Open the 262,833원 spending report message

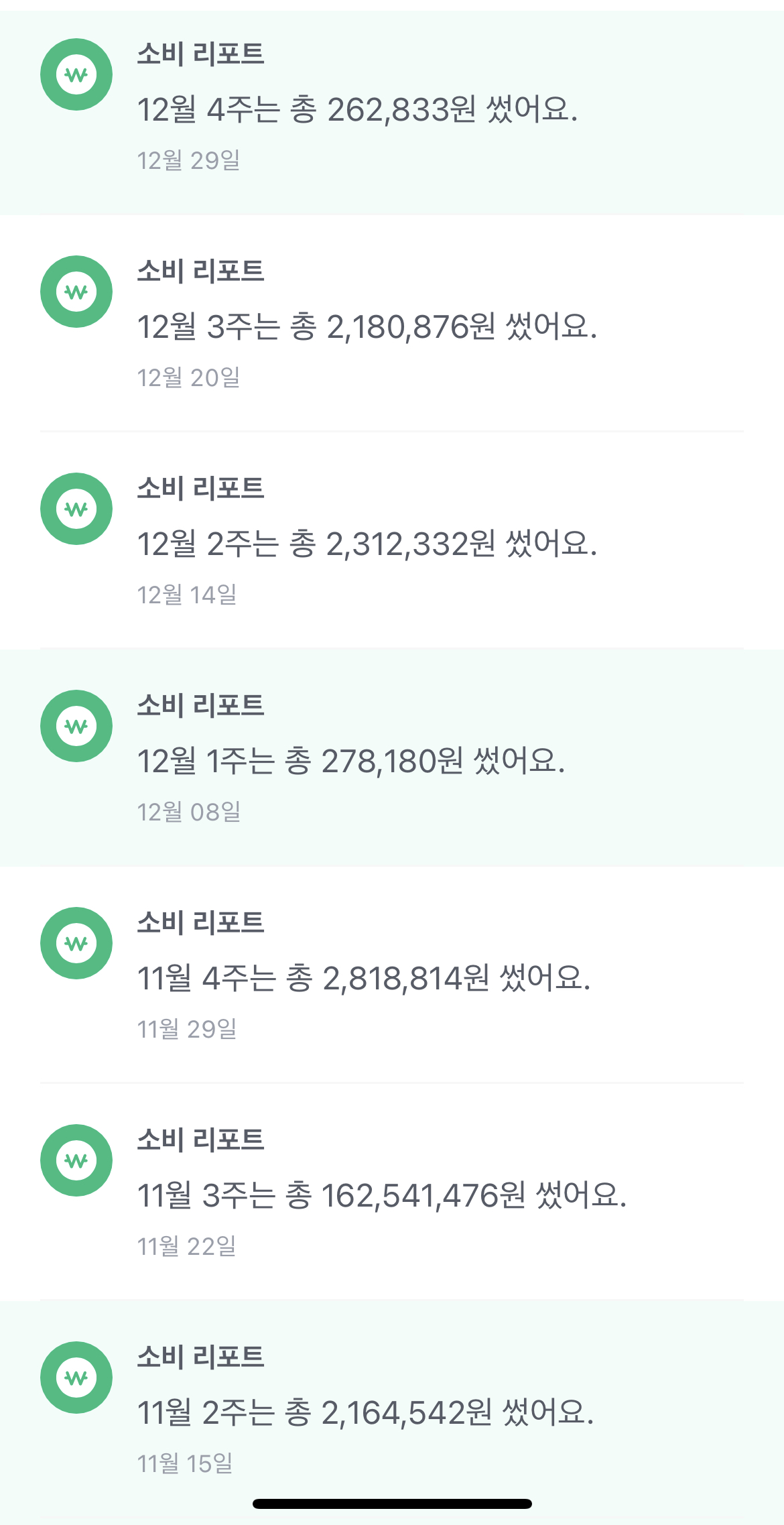pos(357,109)
